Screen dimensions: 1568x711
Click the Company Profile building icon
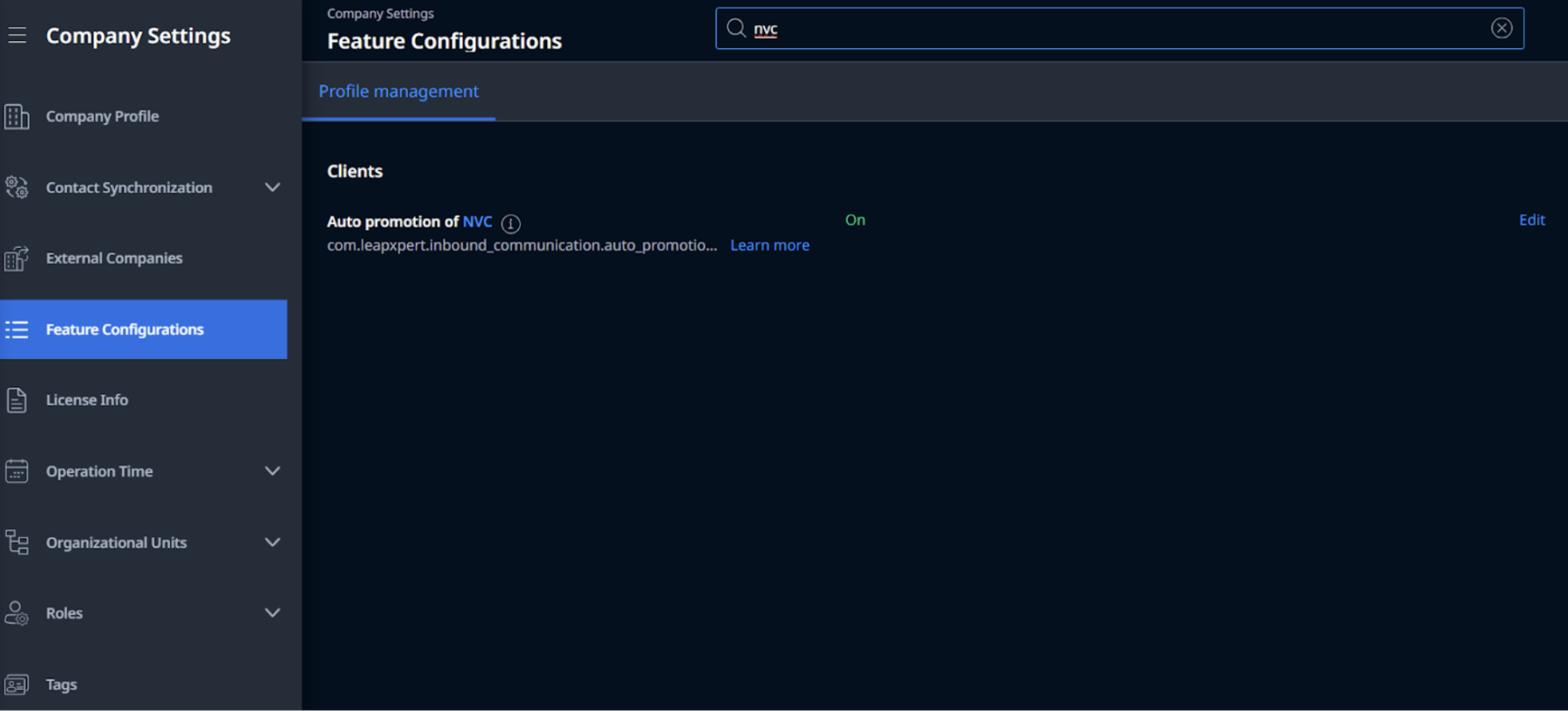coord(16,116)
